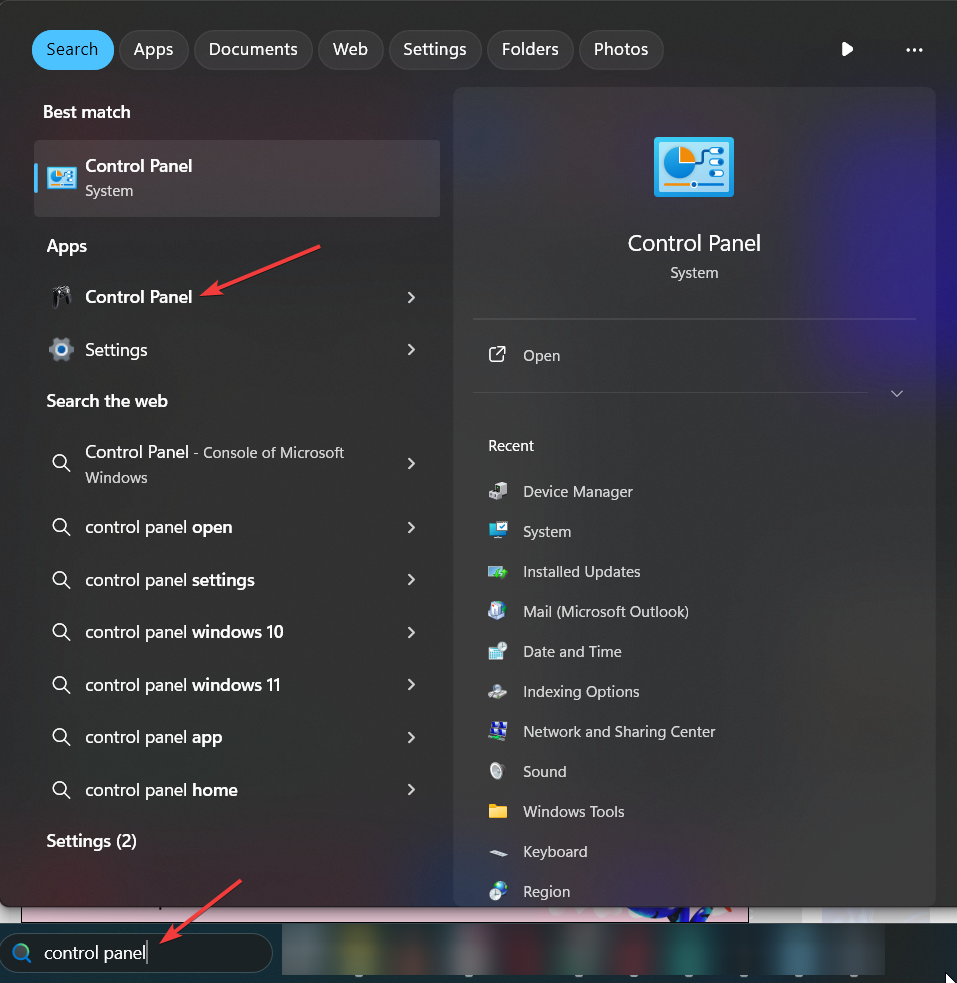Expand the Settings app entry chevron
The height and width of the screenshot is (983, 957).
[411, 350]
